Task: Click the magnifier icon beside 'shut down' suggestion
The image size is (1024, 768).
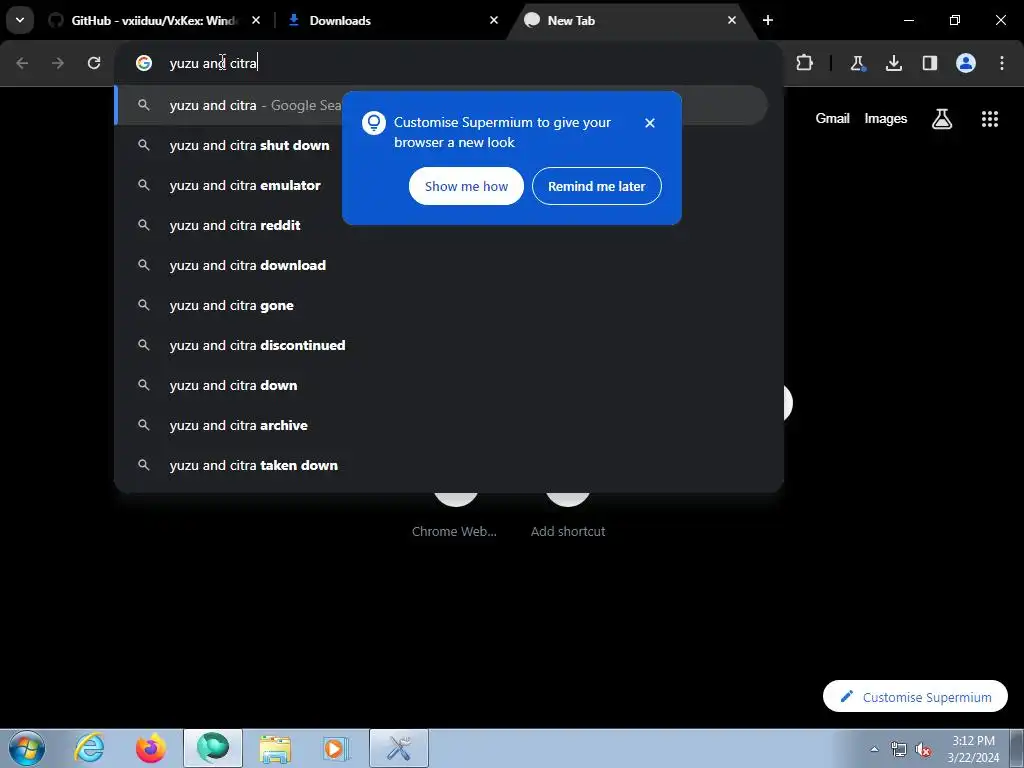Action: click(144, 145)
